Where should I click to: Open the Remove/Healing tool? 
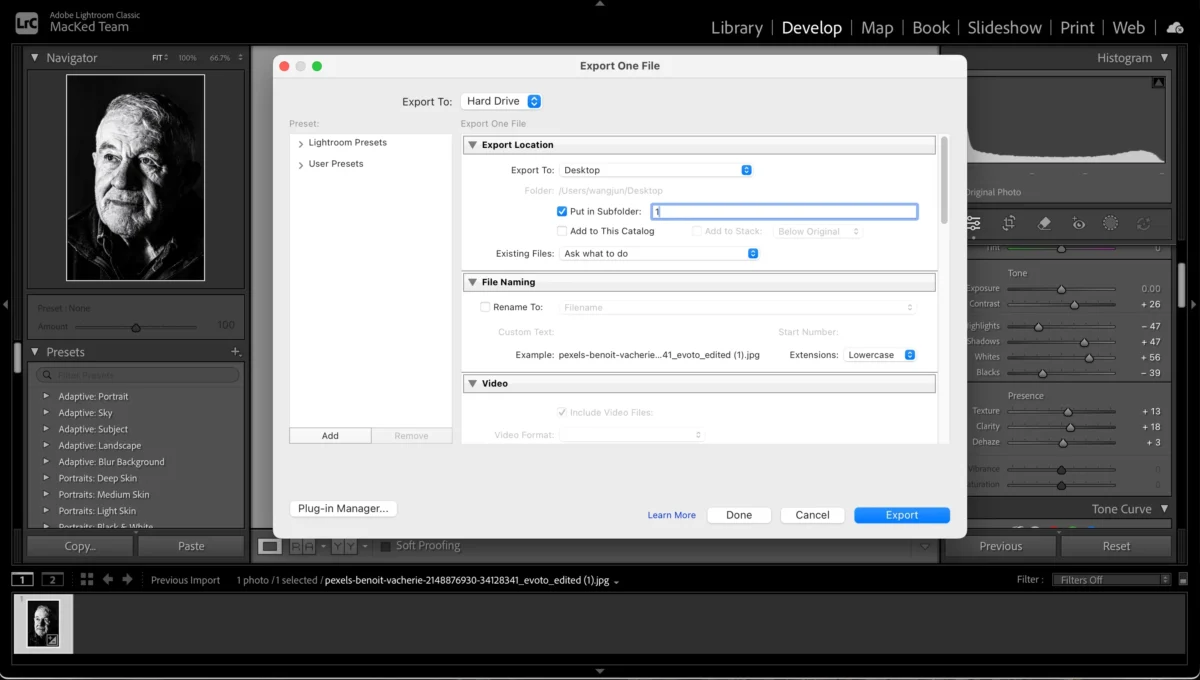point(1044,223)
